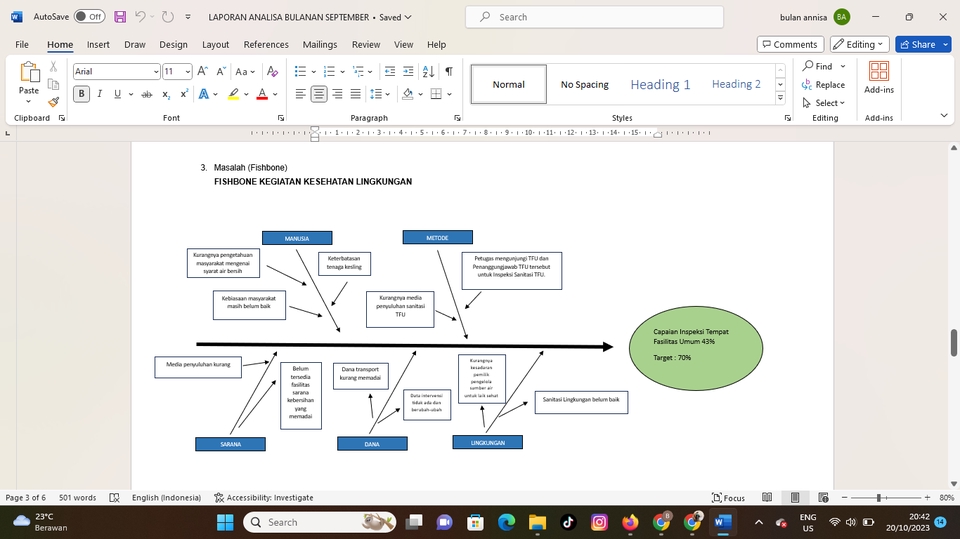Decrease paragraph indent
Viewport: 960px width, 539px height.
[389, 72]
